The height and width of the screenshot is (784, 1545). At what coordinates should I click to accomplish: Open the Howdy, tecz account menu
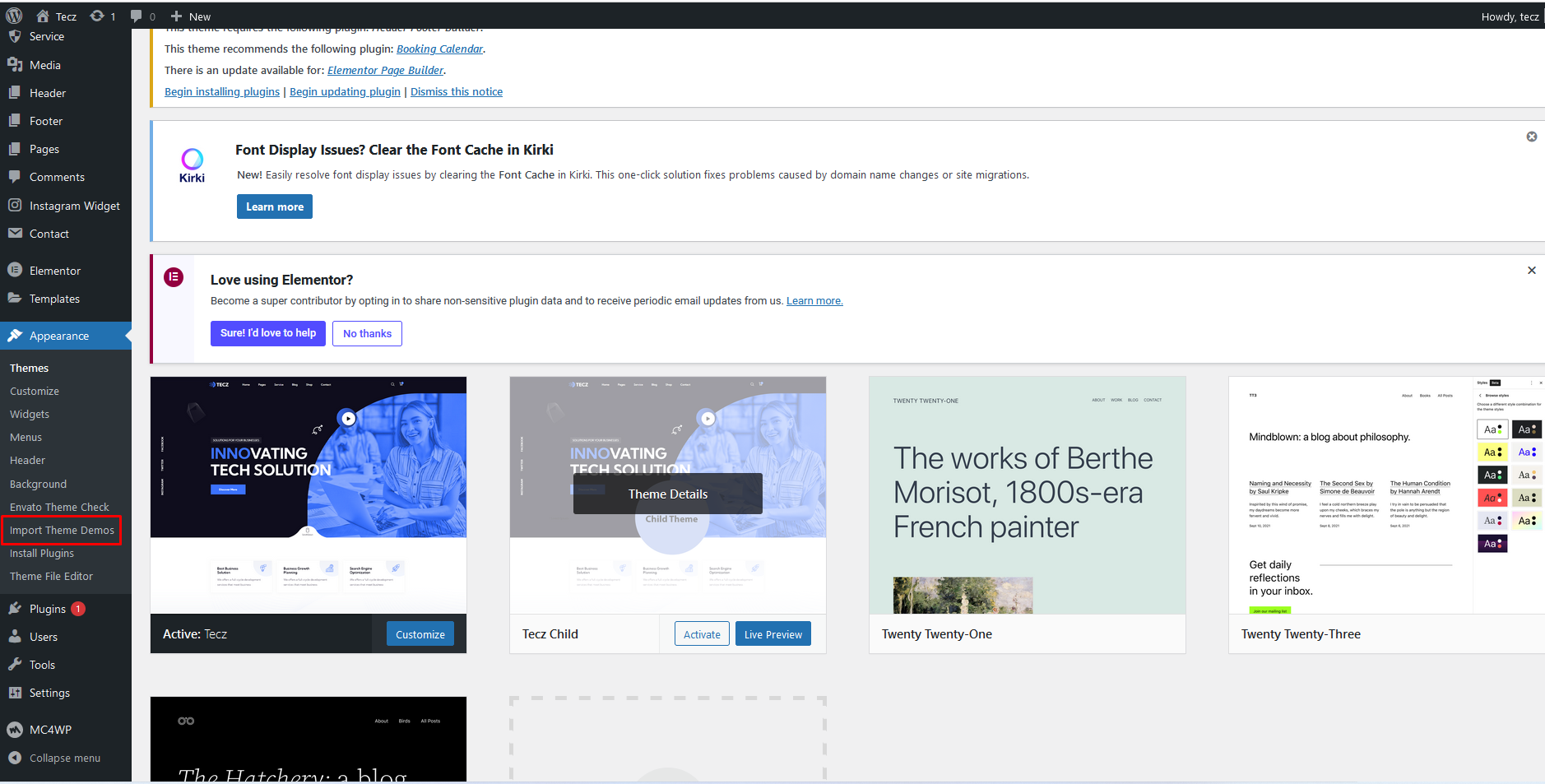click(x=1509, y=16)
